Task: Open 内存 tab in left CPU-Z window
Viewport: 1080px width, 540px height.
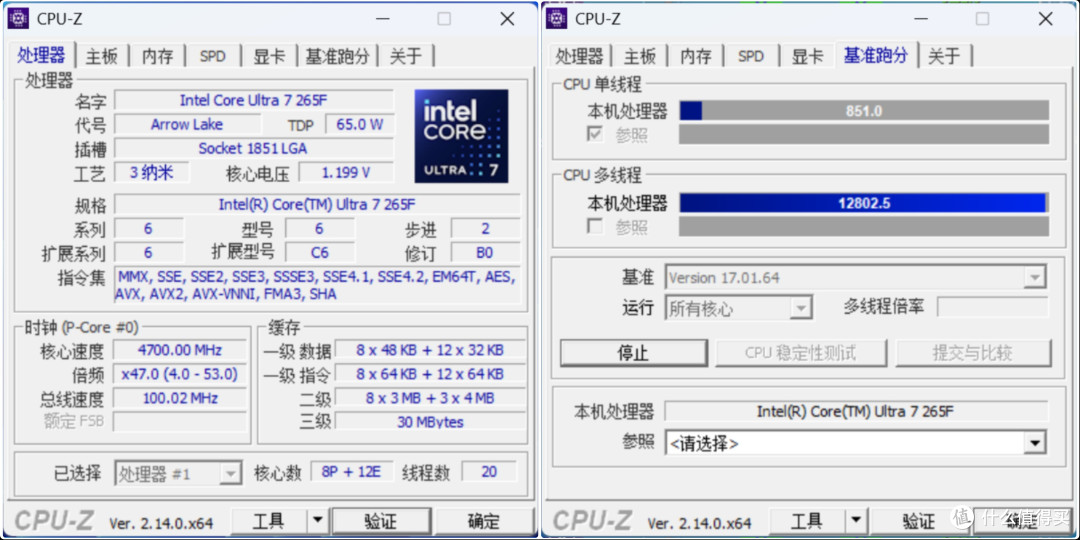Action: tap(157, 56)
